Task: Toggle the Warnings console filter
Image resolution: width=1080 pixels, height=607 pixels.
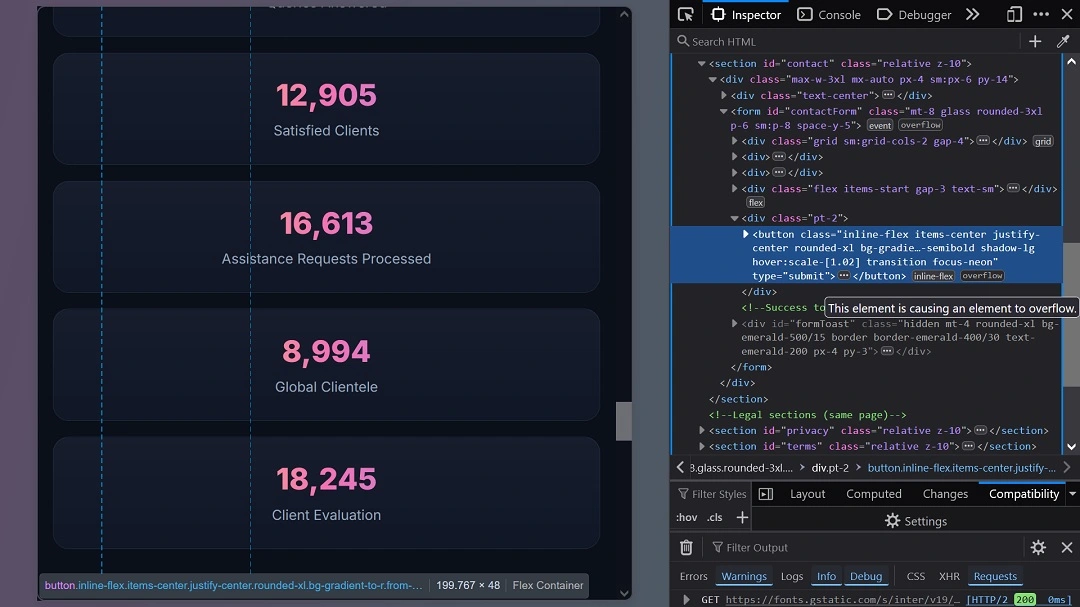Action: [x=744, y=577]
